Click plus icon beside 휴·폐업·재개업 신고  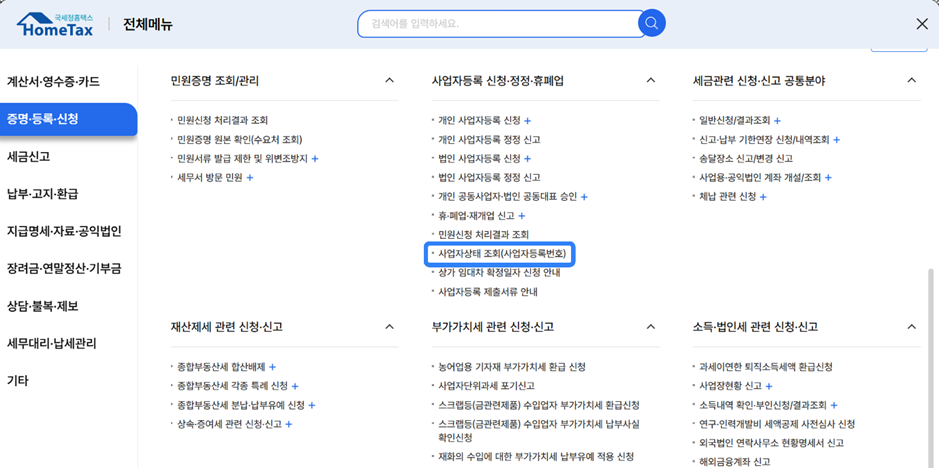[x=522, y=216]
